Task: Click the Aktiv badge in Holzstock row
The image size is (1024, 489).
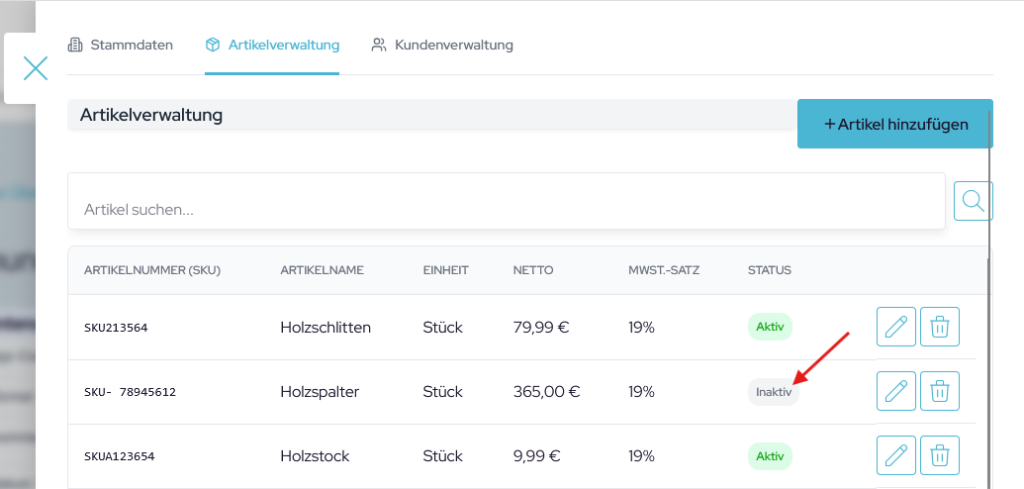Action: click(770, 456)
